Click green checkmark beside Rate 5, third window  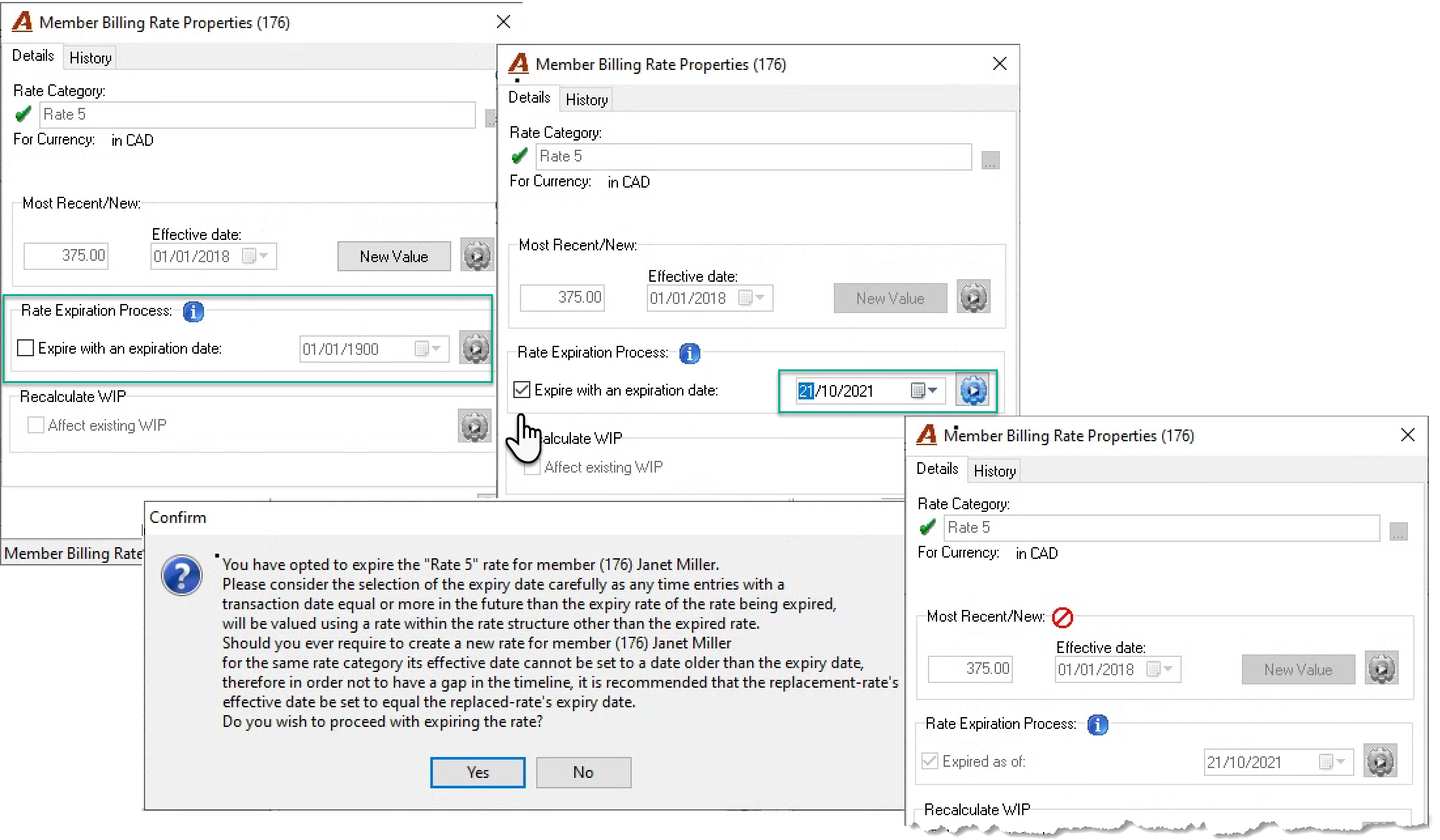(x=927, y=527)
